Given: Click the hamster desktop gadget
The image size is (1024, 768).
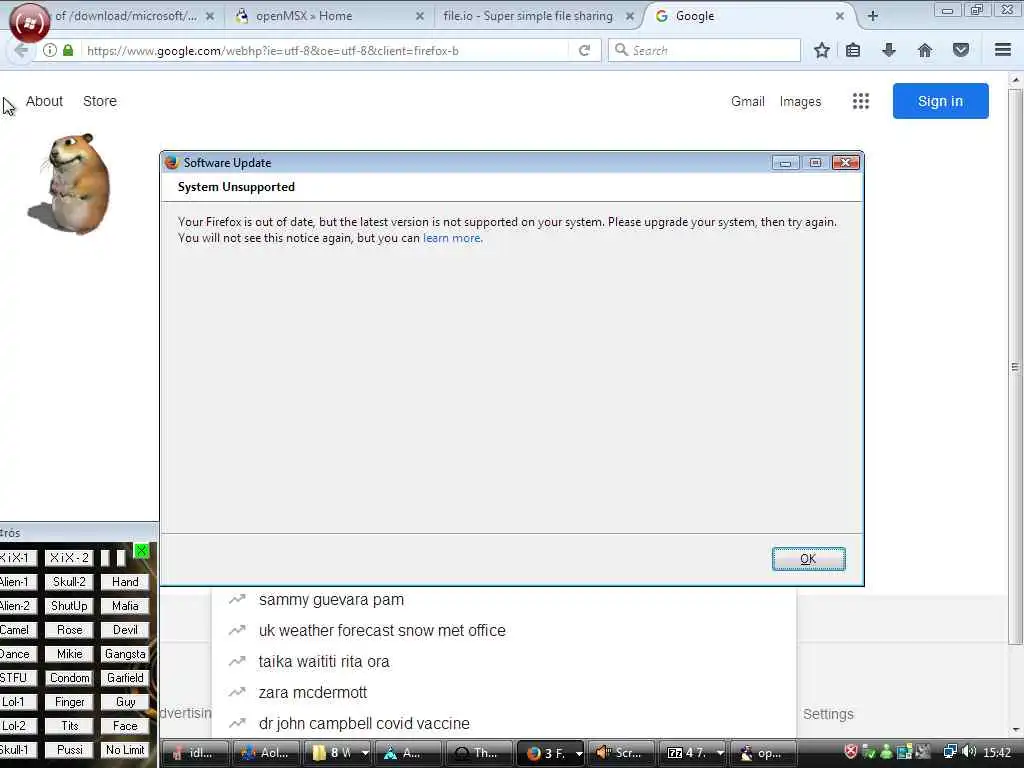Looking at the screenshot, I should (x=71, y=183).
